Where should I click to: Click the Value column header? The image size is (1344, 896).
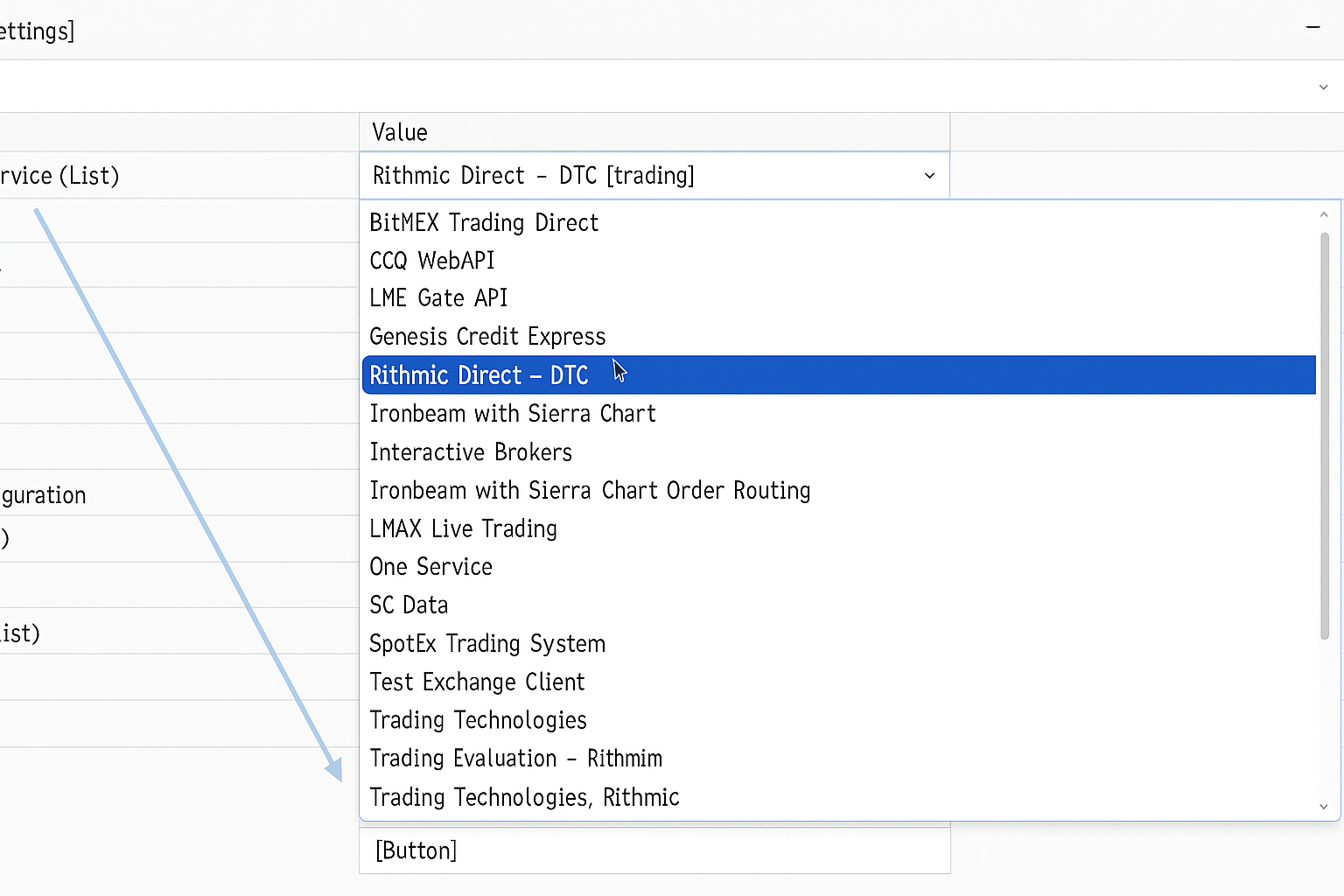[x=654, y=132]
